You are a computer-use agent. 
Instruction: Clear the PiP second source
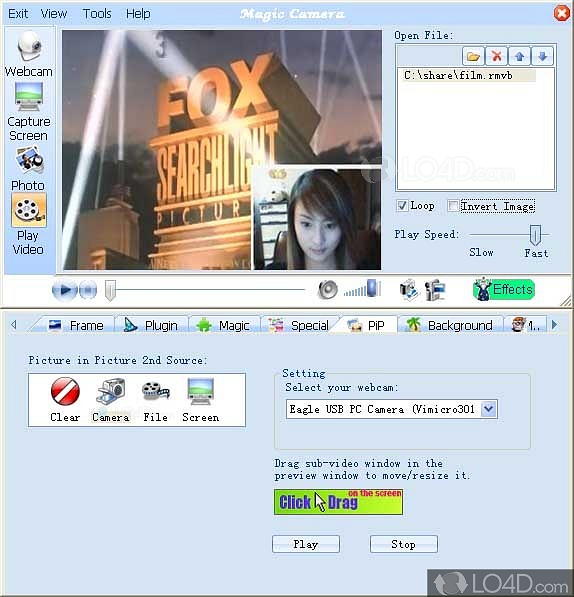click(x=65, y=400)
